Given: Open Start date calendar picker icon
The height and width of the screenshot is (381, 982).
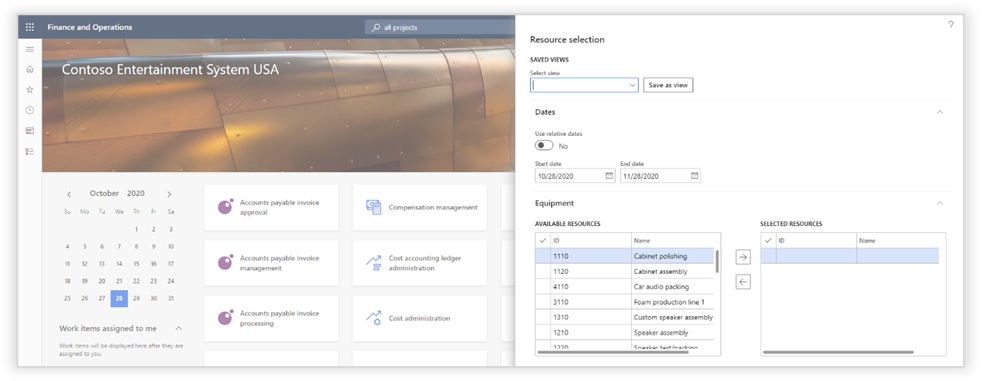Looking at the screenshot, I should click(x=609, y=176).
